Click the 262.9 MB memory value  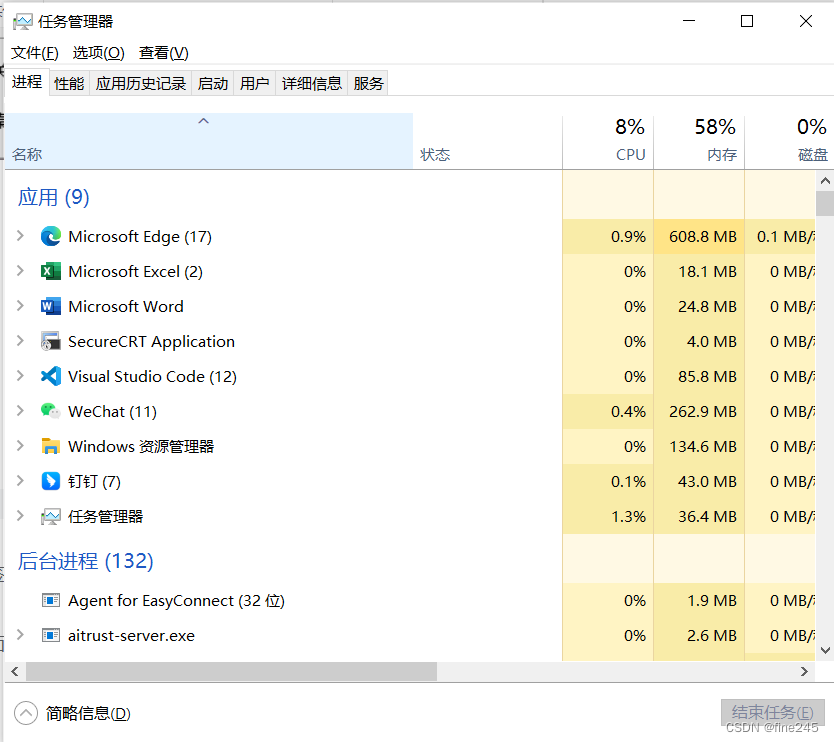[x=703, y=411]
